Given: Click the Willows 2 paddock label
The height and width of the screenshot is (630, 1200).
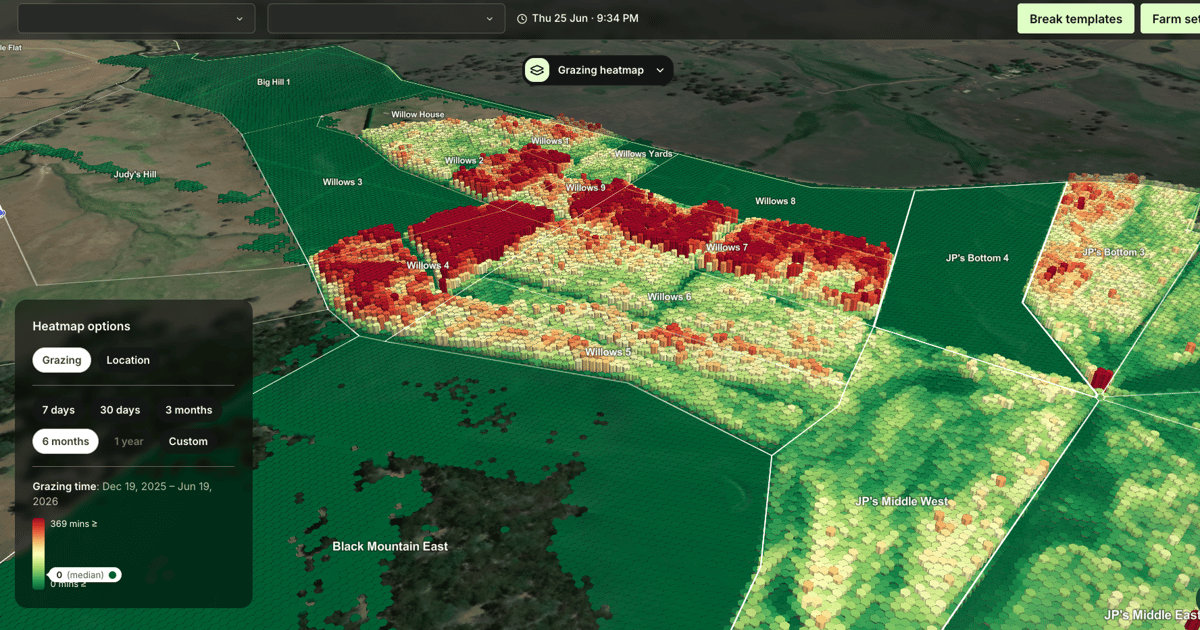Looking at the screenshot, I should [x=464, y=161].
